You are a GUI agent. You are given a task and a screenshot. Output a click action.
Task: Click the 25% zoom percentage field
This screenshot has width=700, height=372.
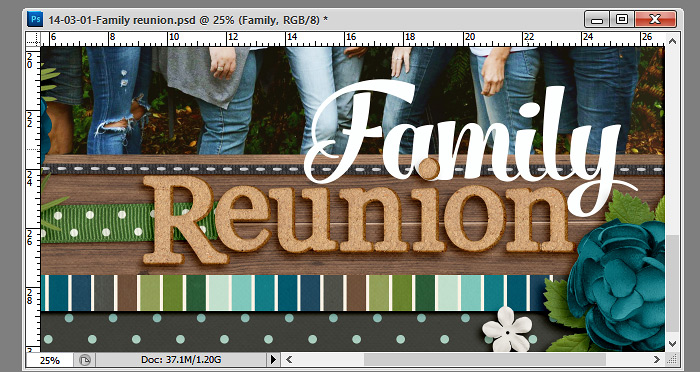click(x=50, y=360)
